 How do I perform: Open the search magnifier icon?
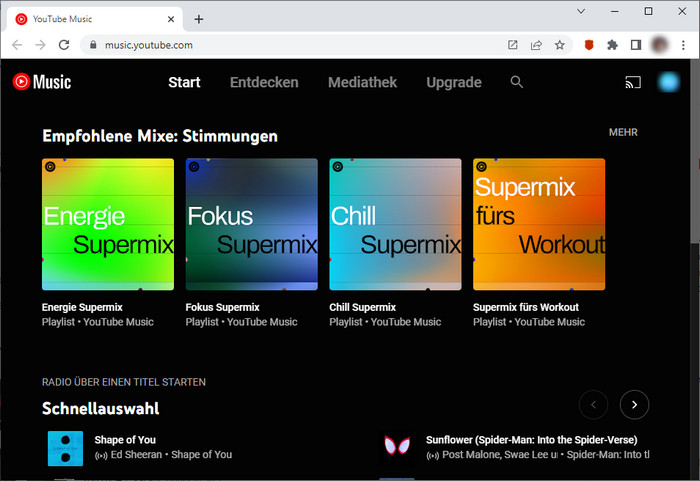[517, 82]
